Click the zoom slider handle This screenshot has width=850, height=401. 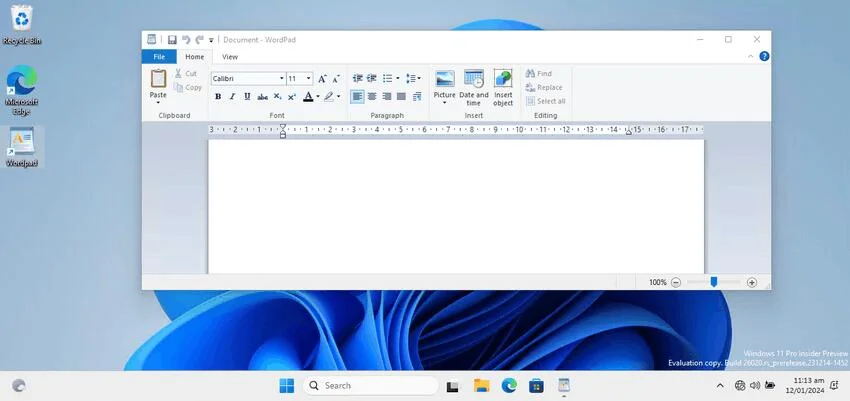click(x=714, y=283)
